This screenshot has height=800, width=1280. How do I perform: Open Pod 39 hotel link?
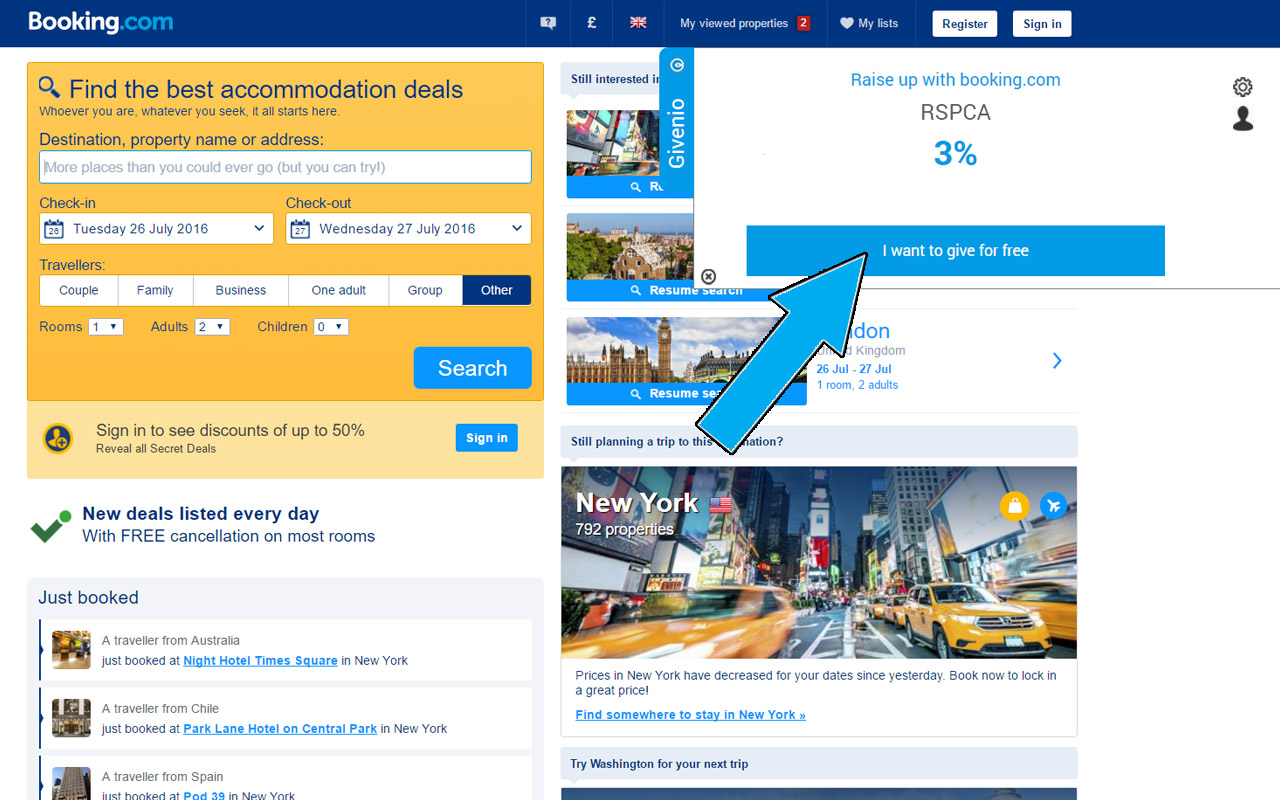[x=204, y=796]
